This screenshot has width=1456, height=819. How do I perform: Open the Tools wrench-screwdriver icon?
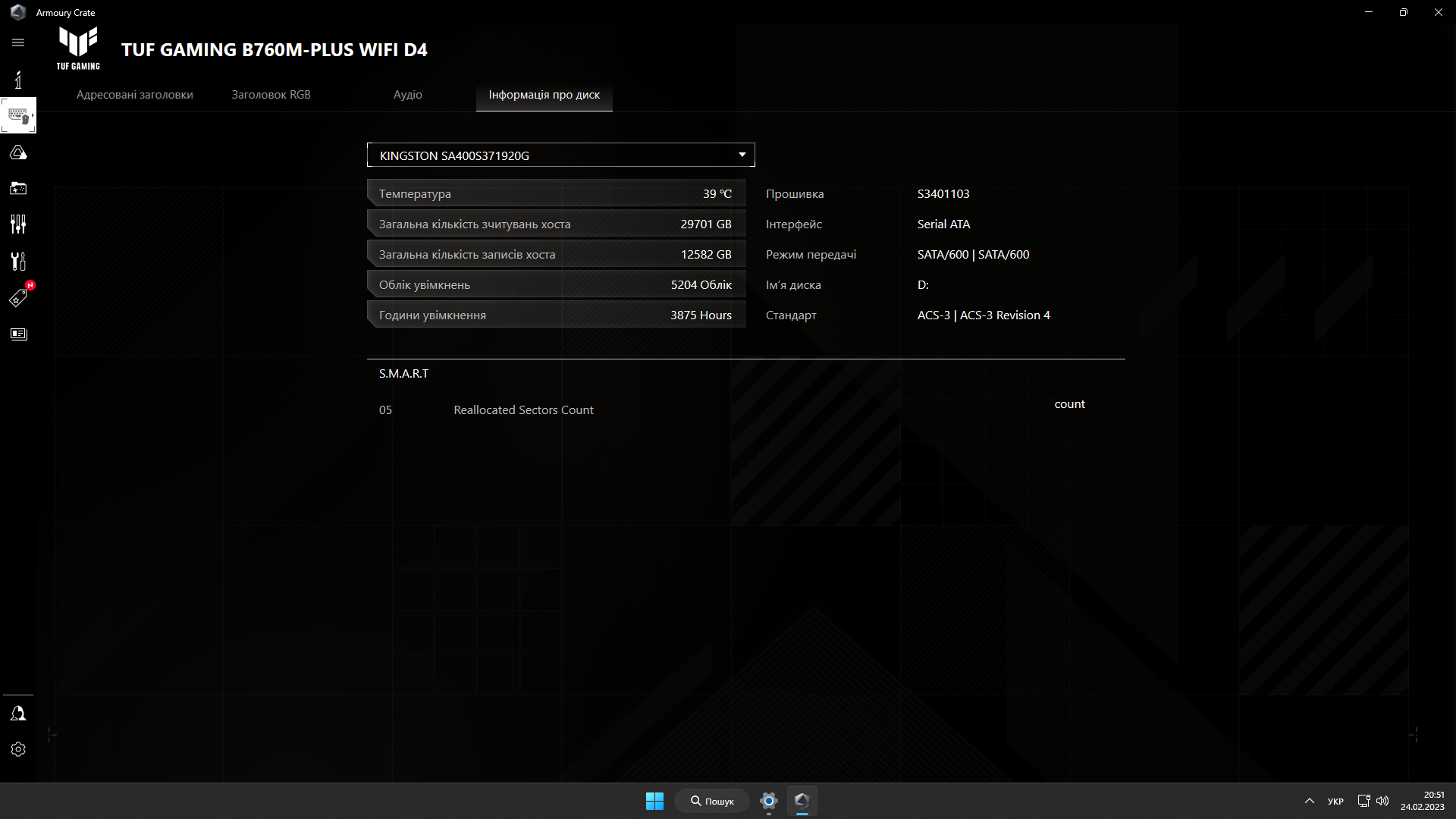18,261
